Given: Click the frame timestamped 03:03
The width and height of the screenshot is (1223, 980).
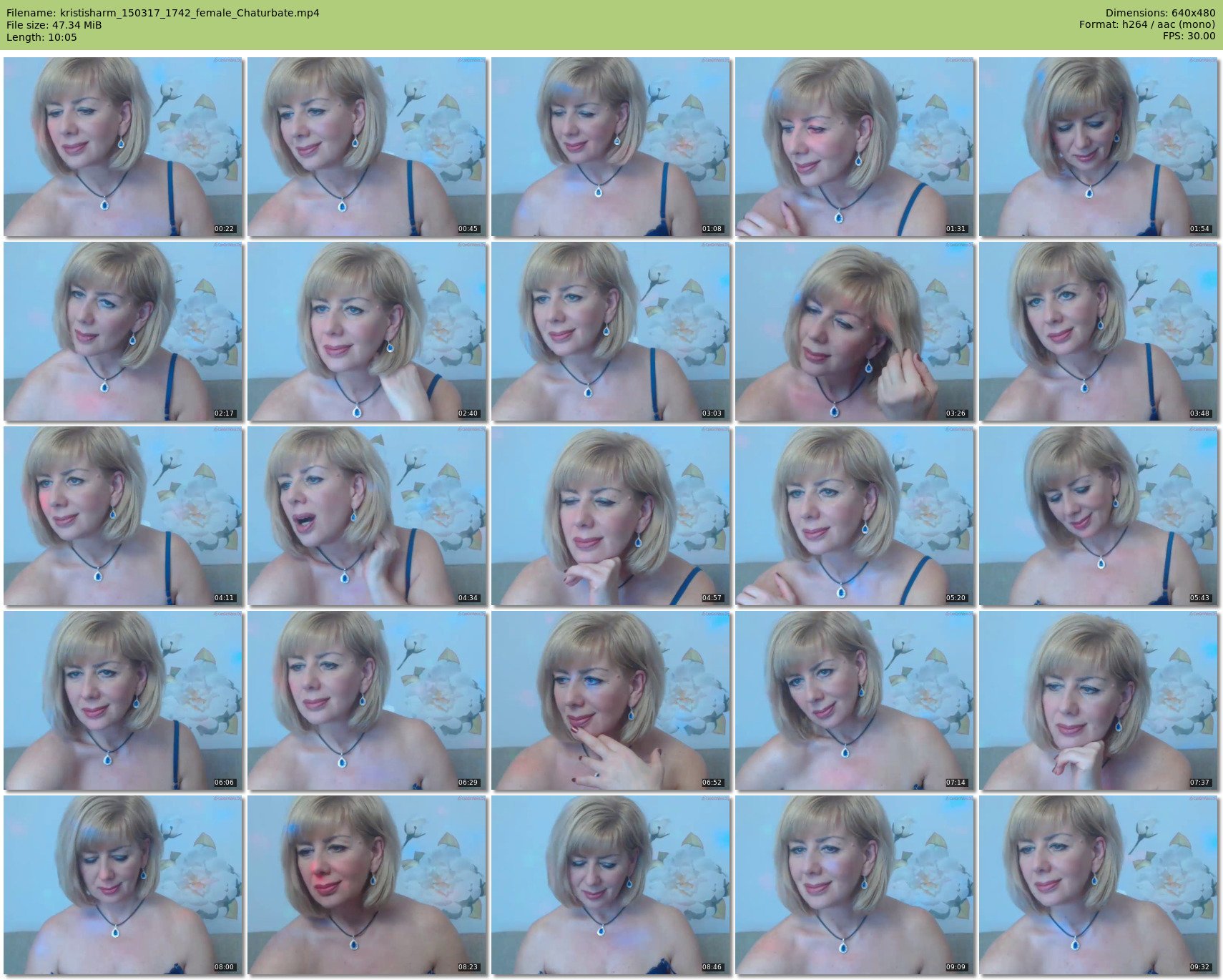Looking at the screenshot, I should click(x=611, y=331).
